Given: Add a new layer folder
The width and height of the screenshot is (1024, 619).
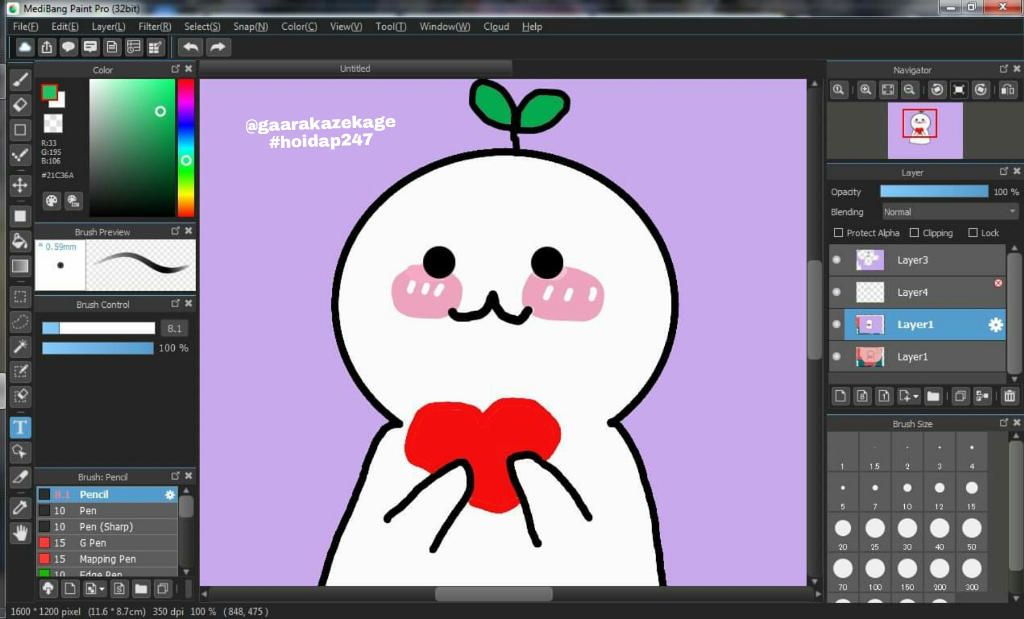Looking at the screenshot, I should [933, 396].
